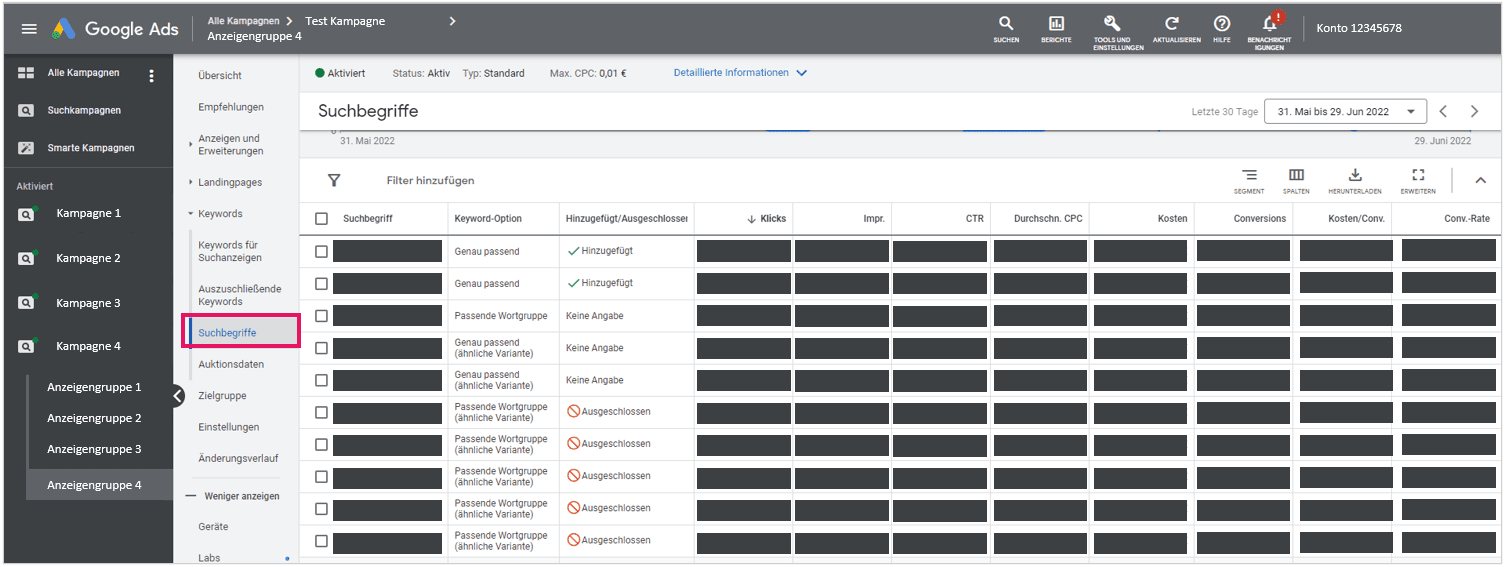
Task: Check the second Ausgeschlossen row checkbox
Action: 321,444
